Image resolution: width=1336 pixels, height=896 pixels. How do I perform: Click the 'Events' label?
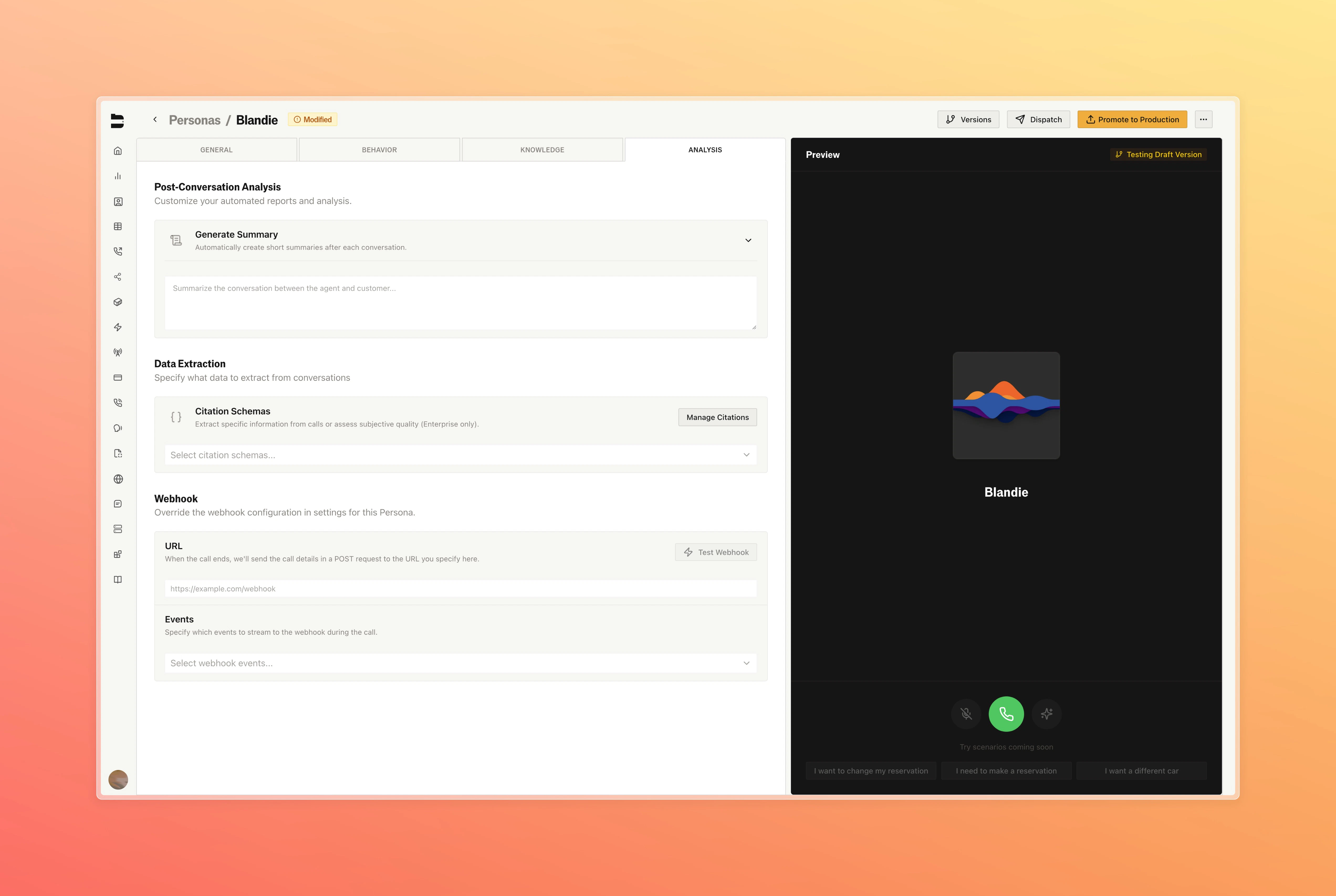179,619
